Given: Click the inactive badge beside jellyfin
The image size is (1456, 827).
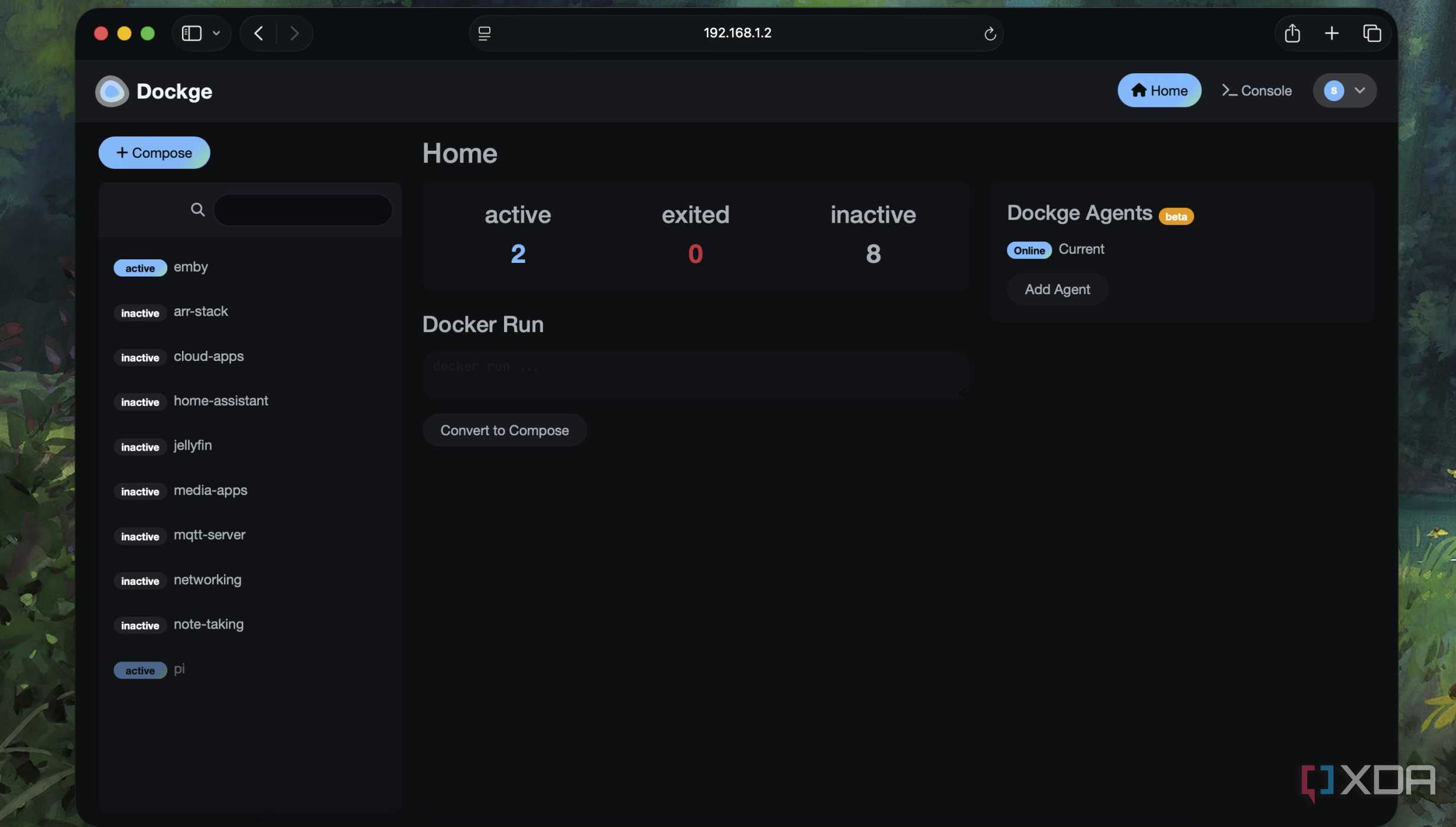Looking at the screenshot, I should click(x=140, y=447).
